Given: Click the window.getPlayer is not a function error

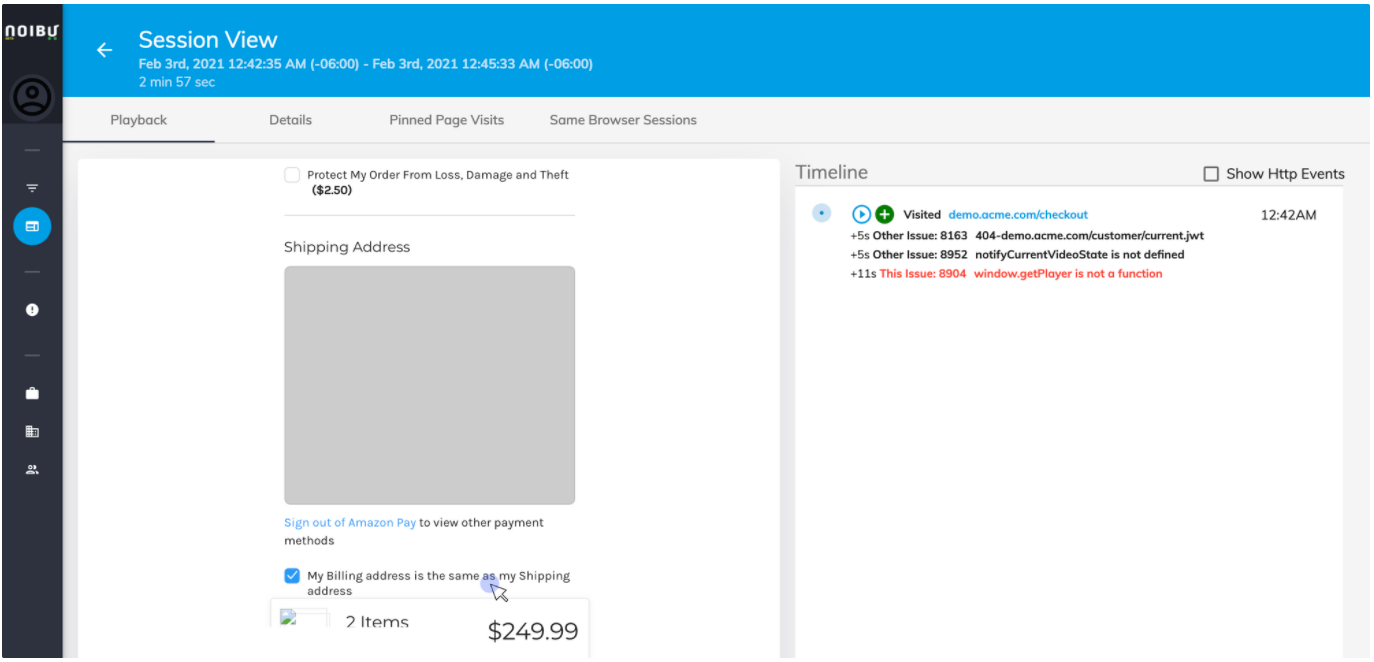Looking at the screenshot, I should point(1068,274).
